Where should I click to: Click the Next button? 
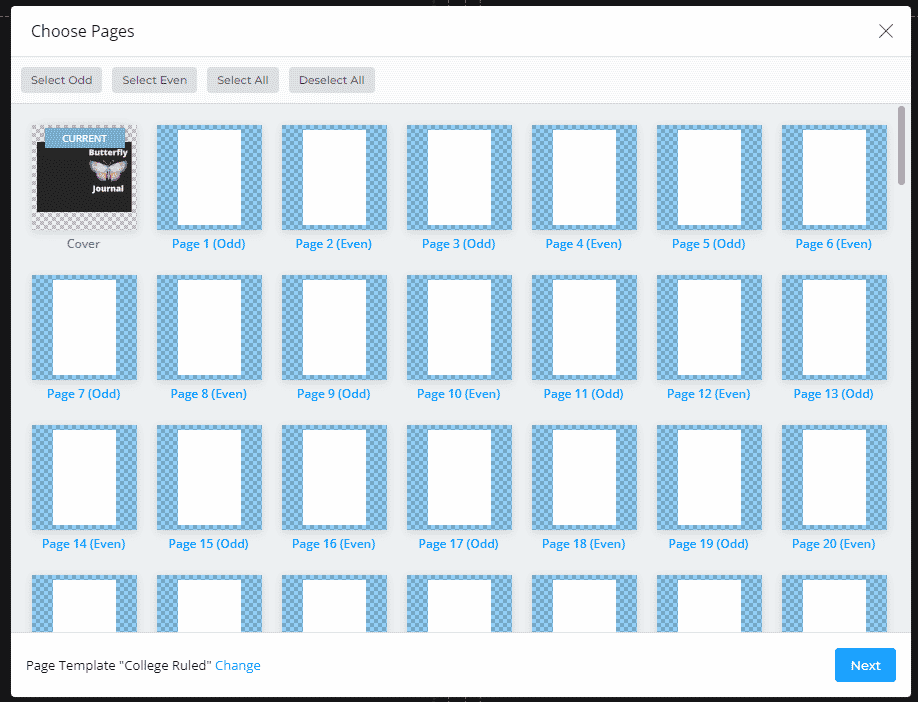pos(865,665)
